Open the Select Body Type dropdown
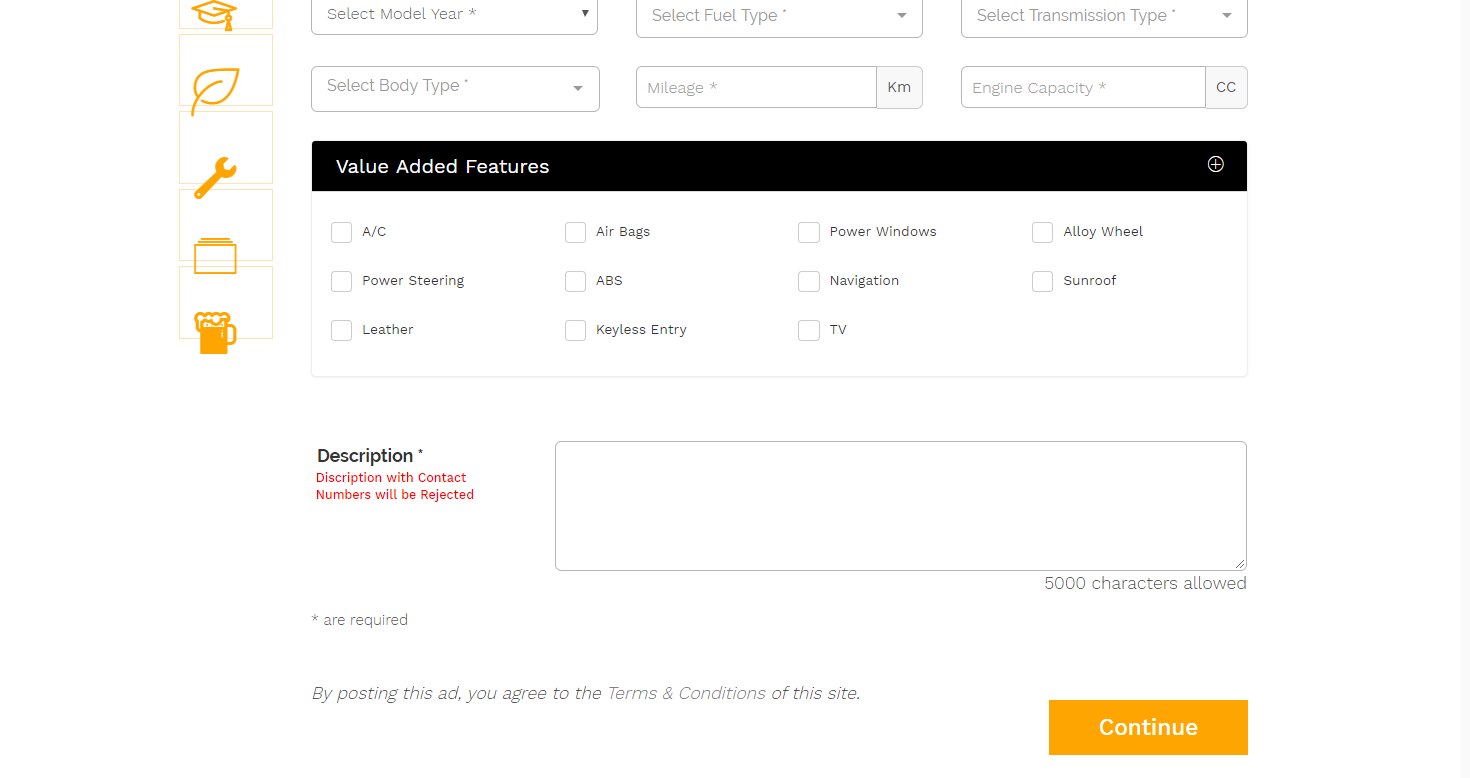 pyautogui.click(x=455, y=88)
